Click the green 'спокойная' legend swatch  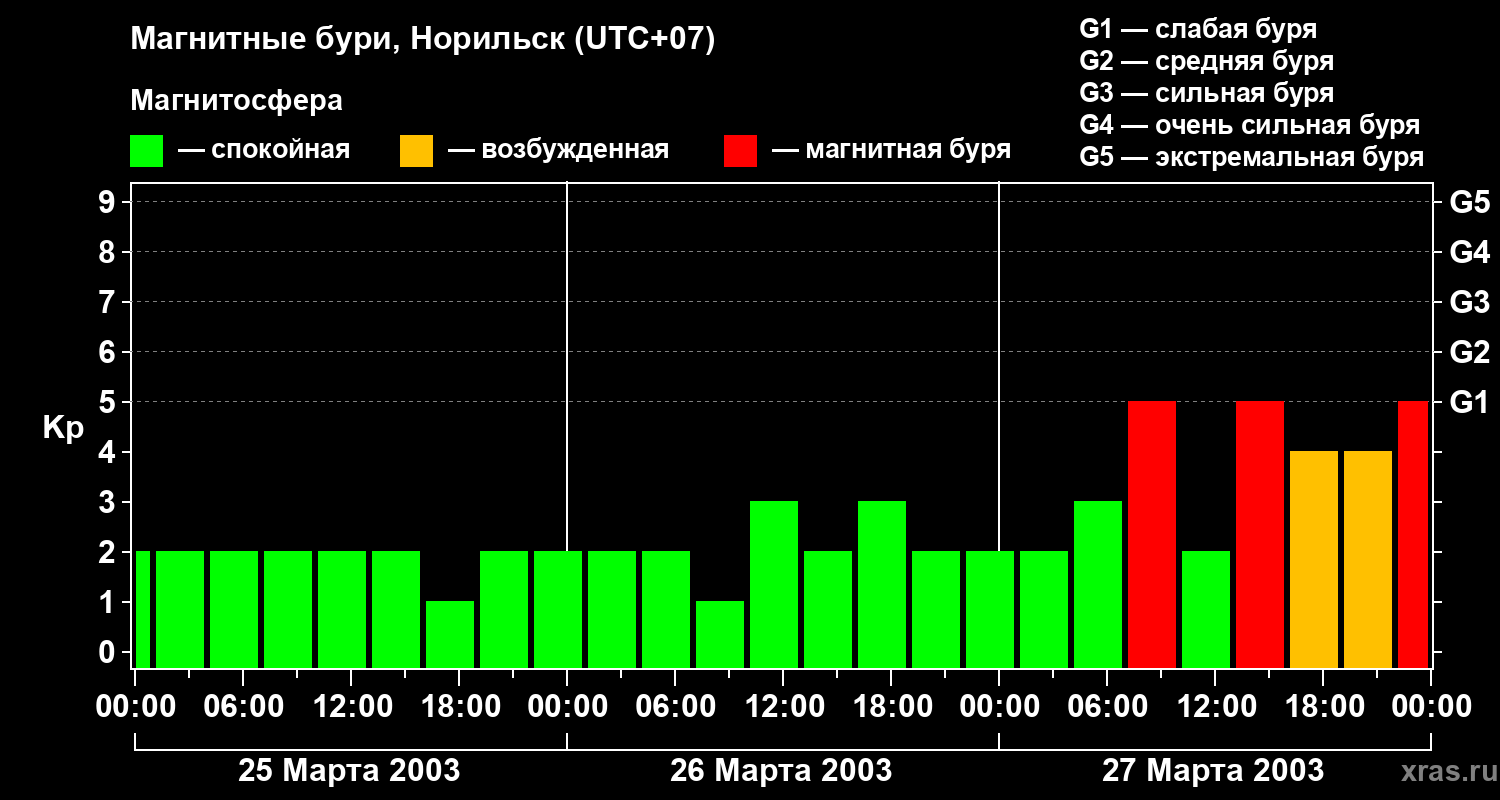[147, 151]
